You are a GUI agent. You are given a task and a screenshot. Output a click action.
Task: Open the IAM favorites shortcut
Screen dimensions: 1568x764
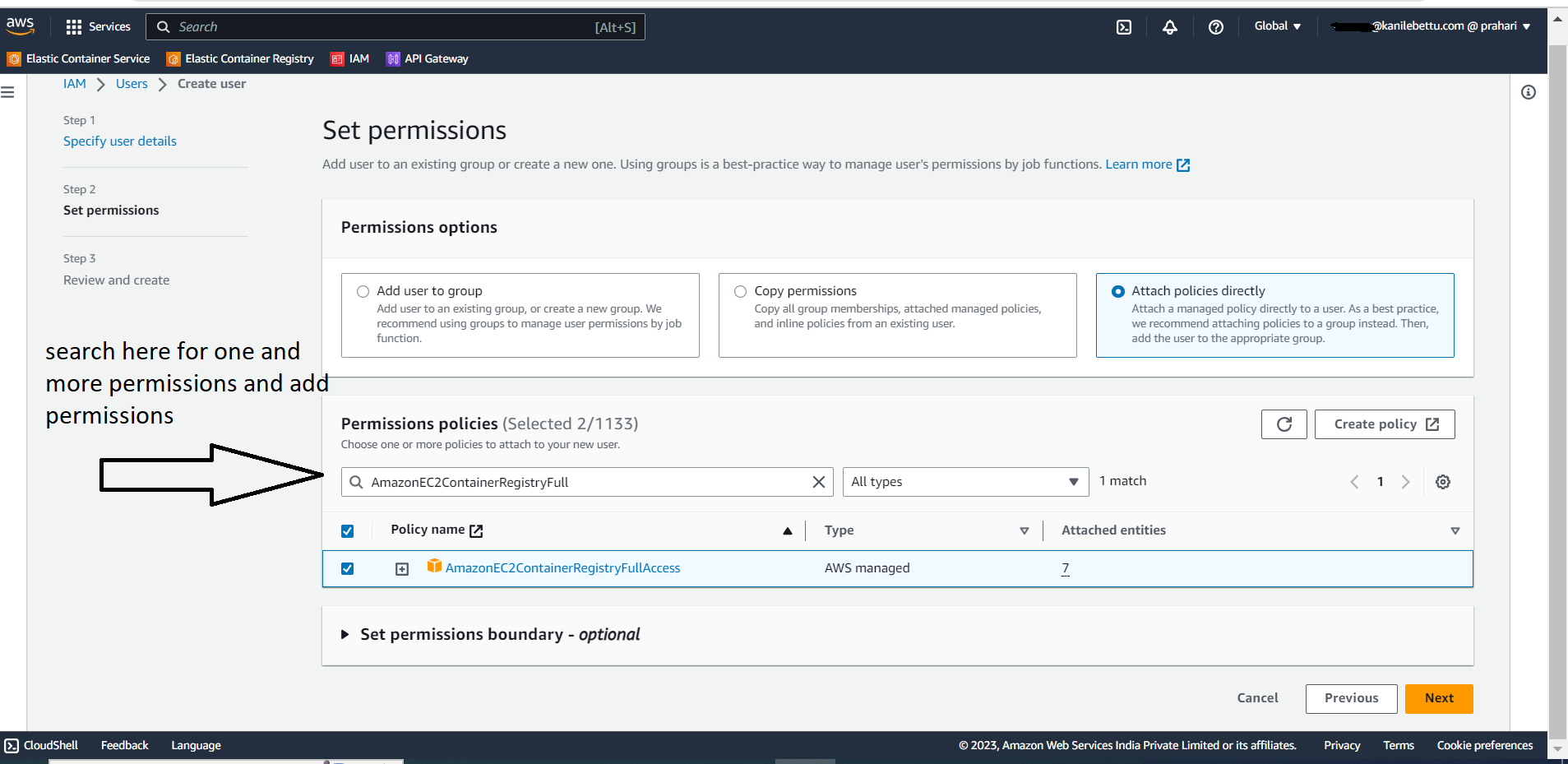(350, 59)
